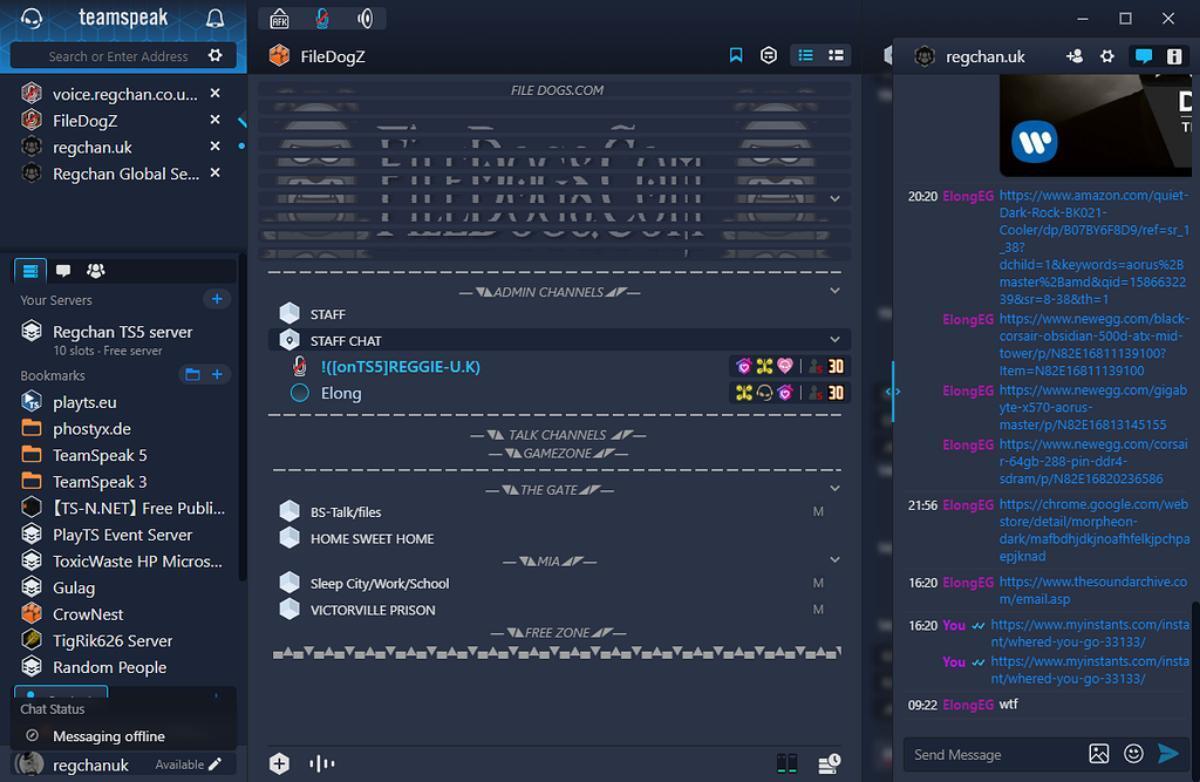Send the chat message arrow
This screenshot has width=1200, height=782.
tap(1168, 754)
